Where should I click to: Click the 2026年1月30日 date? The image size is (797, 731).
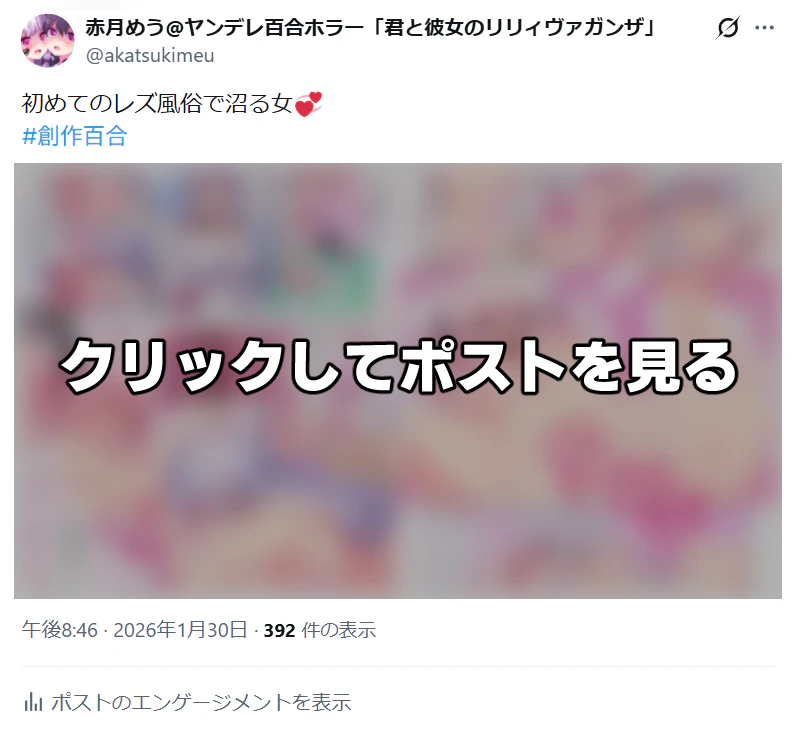point(180,630)
